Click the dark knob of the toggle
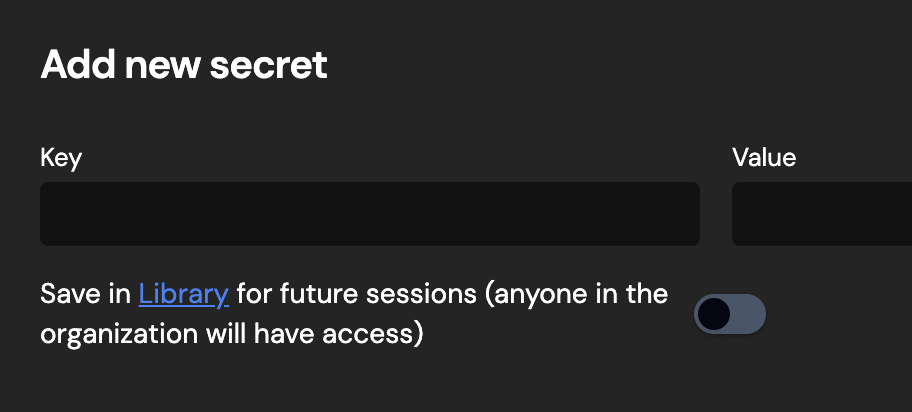The height and width of the screenshot is (412, 912). [714, 314]
